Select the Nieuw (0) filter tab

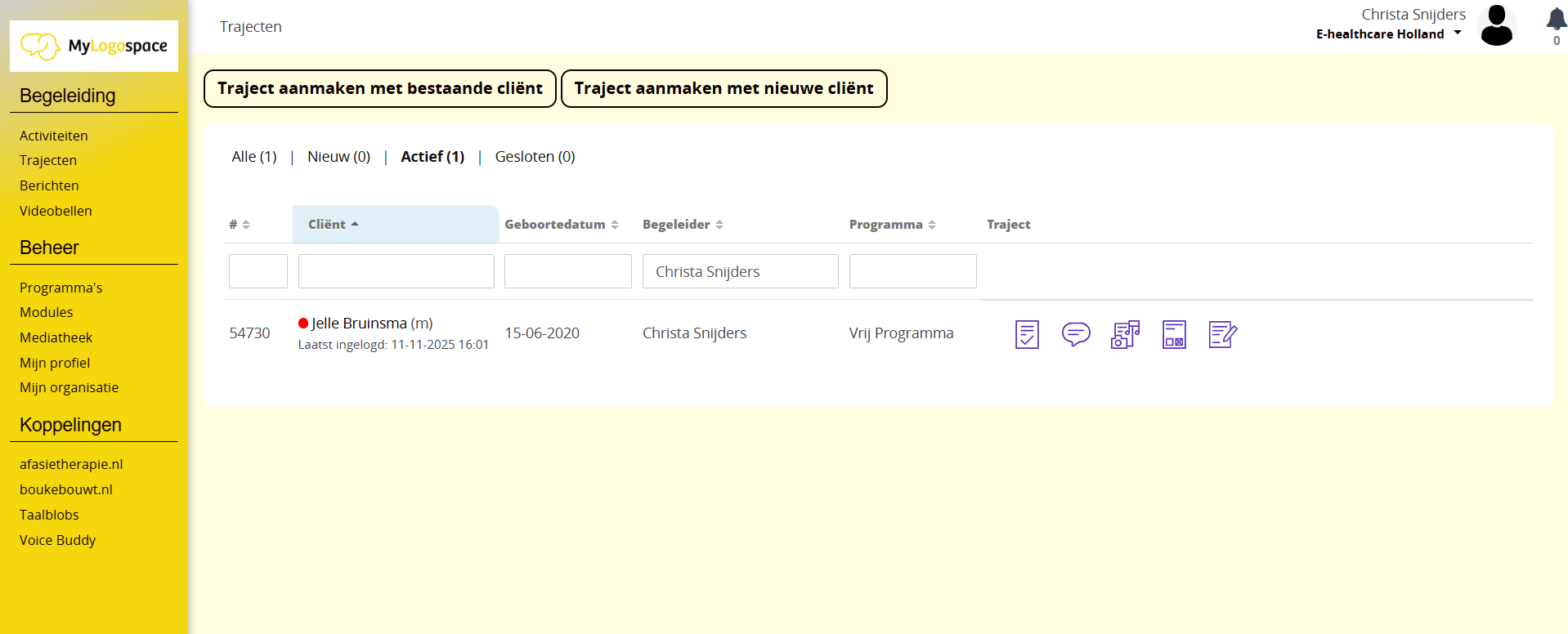(x=338, y=157)
